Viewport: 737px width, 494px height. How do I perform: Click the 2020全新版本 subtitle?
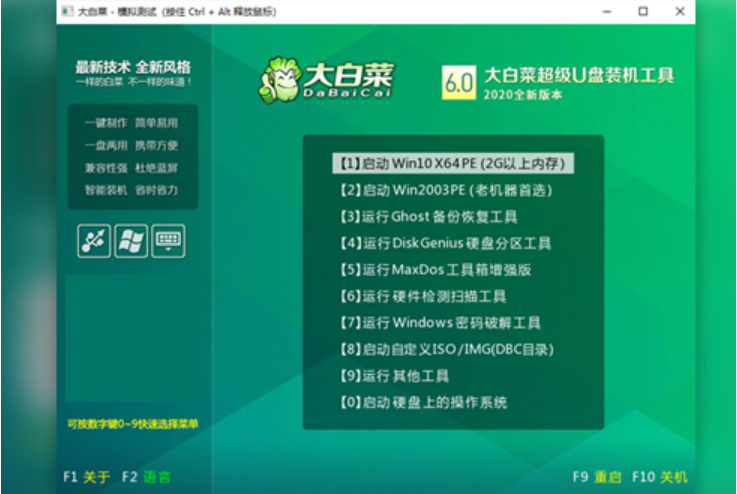pyautogui.click(x=523, y=95)
